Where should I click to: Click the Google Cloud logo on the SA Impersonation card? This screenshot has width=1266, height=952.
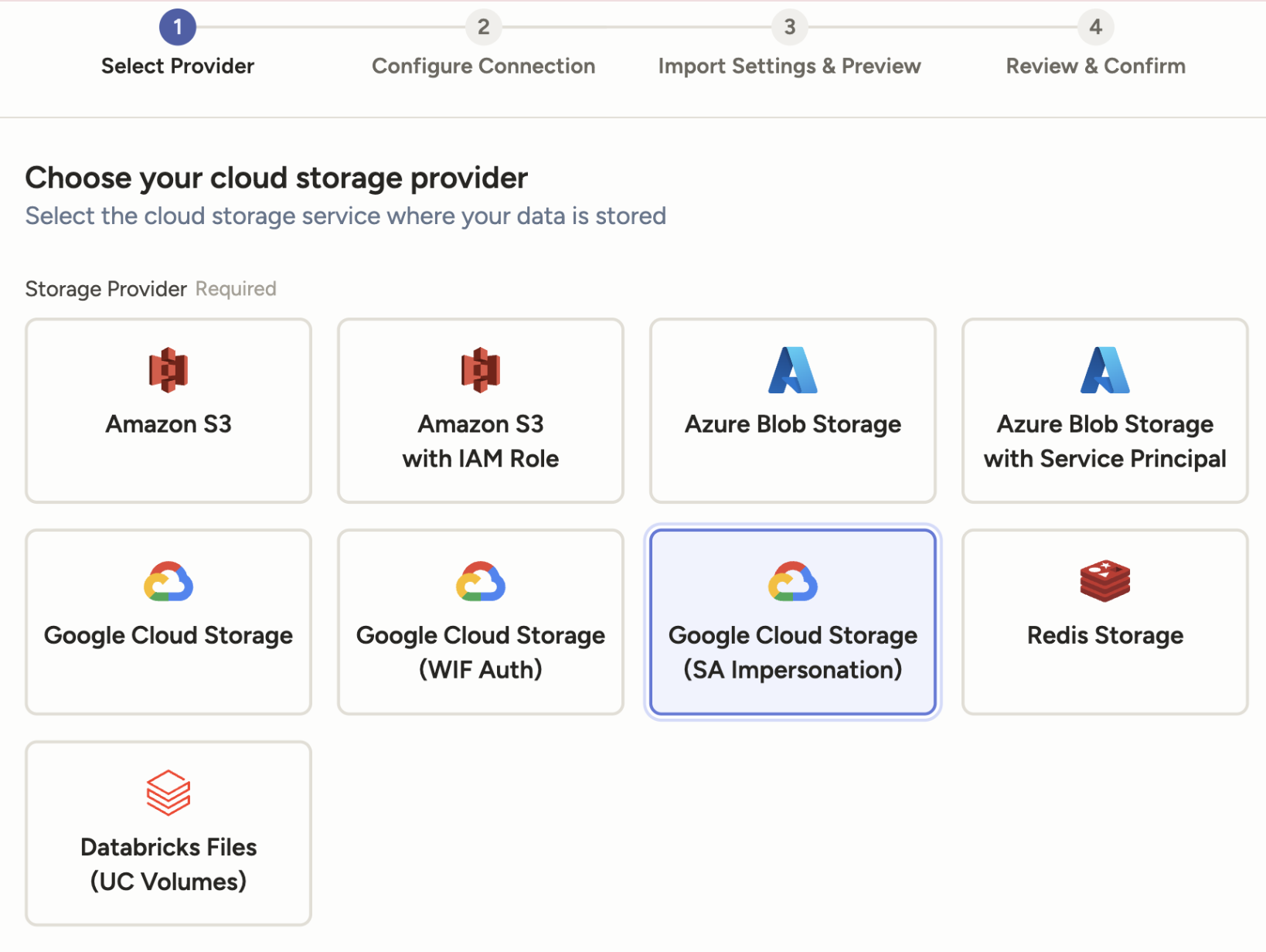tap(793, 581)
